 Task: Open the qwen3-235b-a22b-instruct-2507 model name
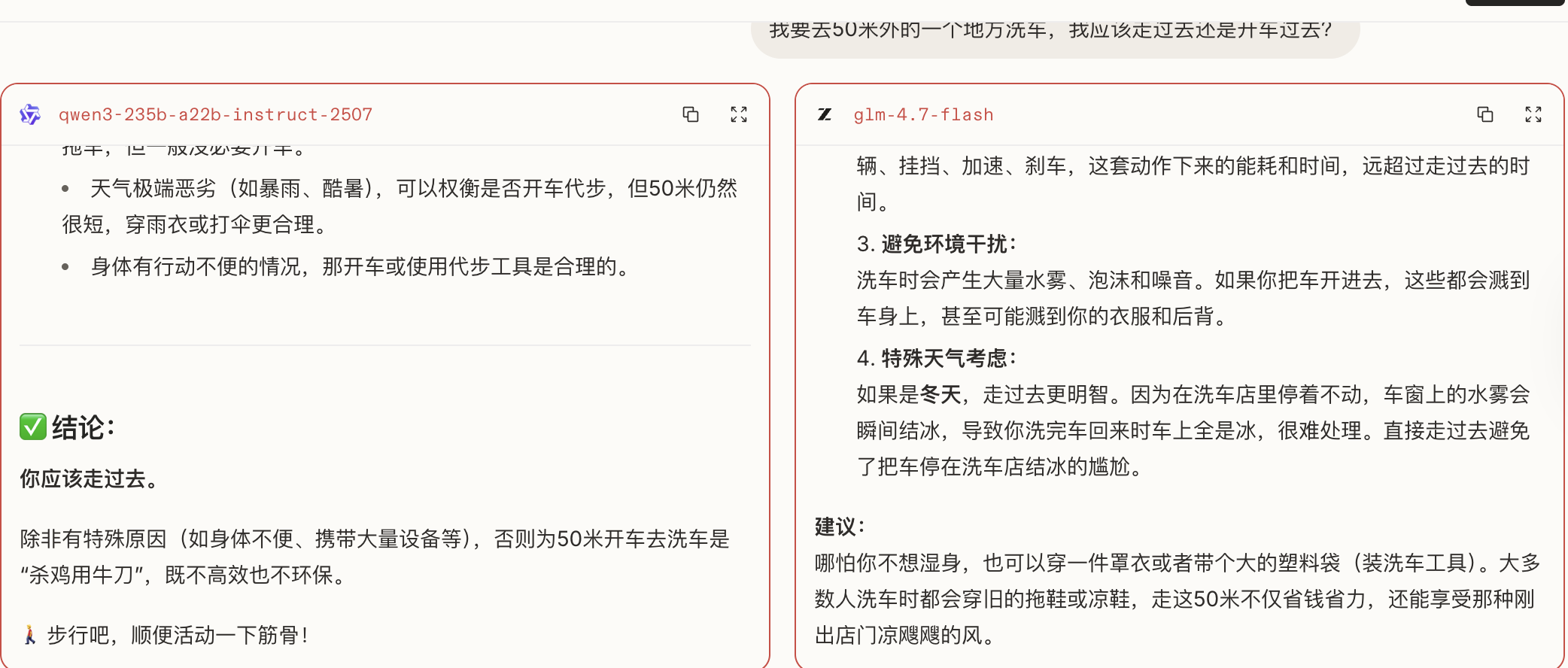click(215, 114)
